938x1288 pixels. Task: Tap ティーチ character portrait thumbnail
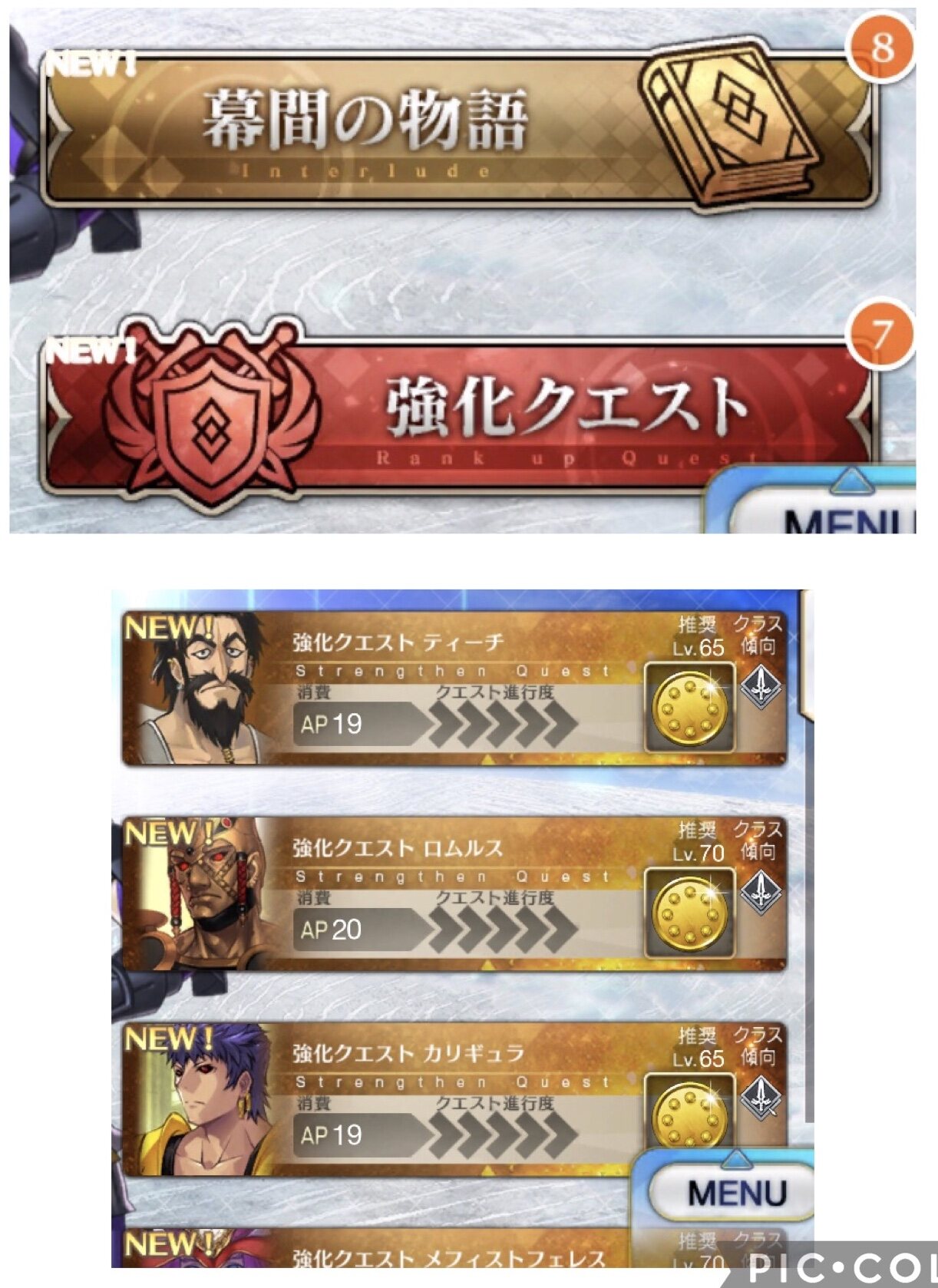click(x=201, y=689)
